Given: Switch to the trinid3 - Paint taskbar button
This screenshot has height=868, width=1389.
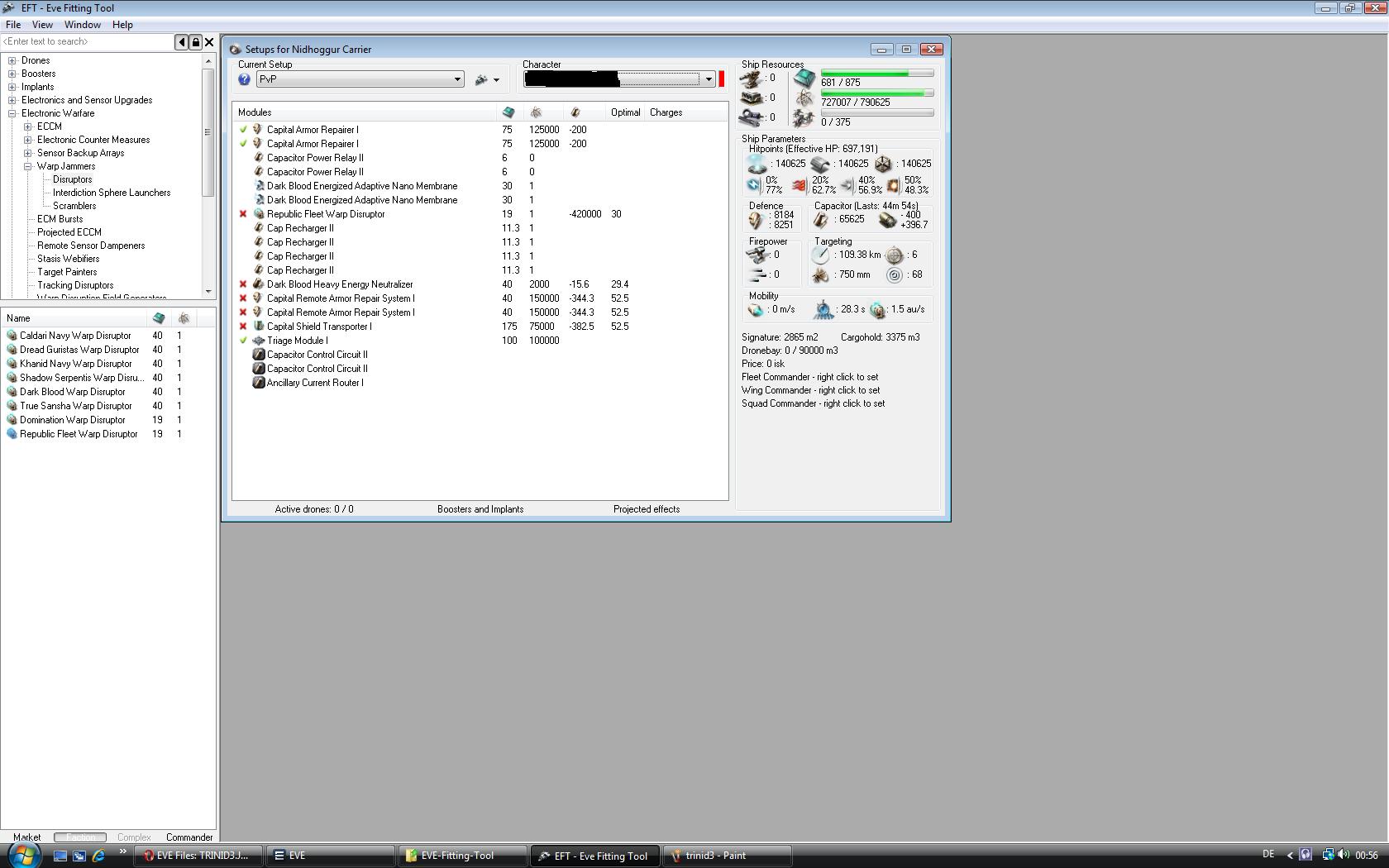Looking at the screenshot, I should [x=727, y=856].
